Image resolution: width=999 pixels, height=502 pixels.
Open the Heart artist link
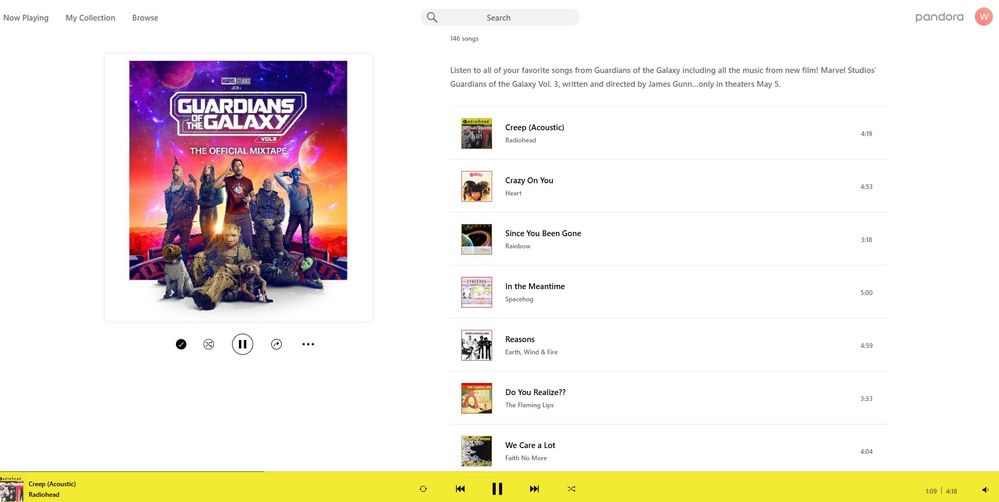pos(513,193)
